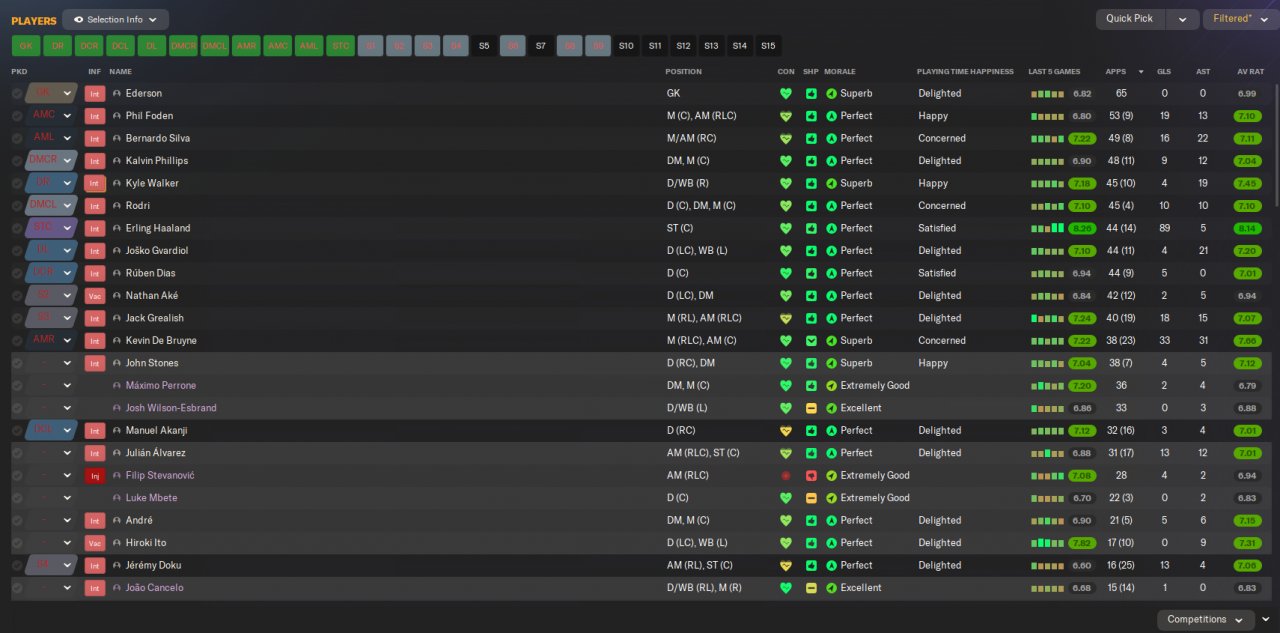Sort by the PLAYING TIME HAPPINESS header
This screenshot has height=633, width=1280.
(965, 72)
